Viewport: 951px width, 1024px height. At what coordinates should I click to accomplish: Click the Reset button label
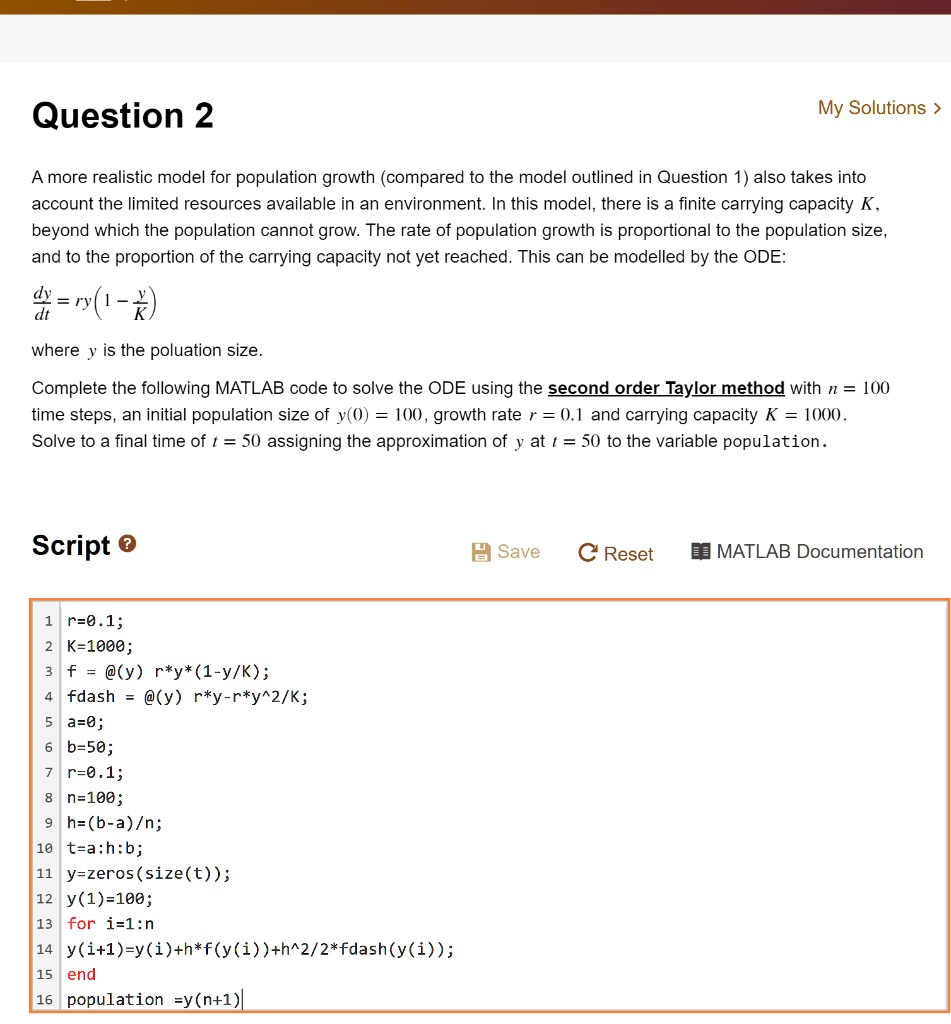(628, 554)
